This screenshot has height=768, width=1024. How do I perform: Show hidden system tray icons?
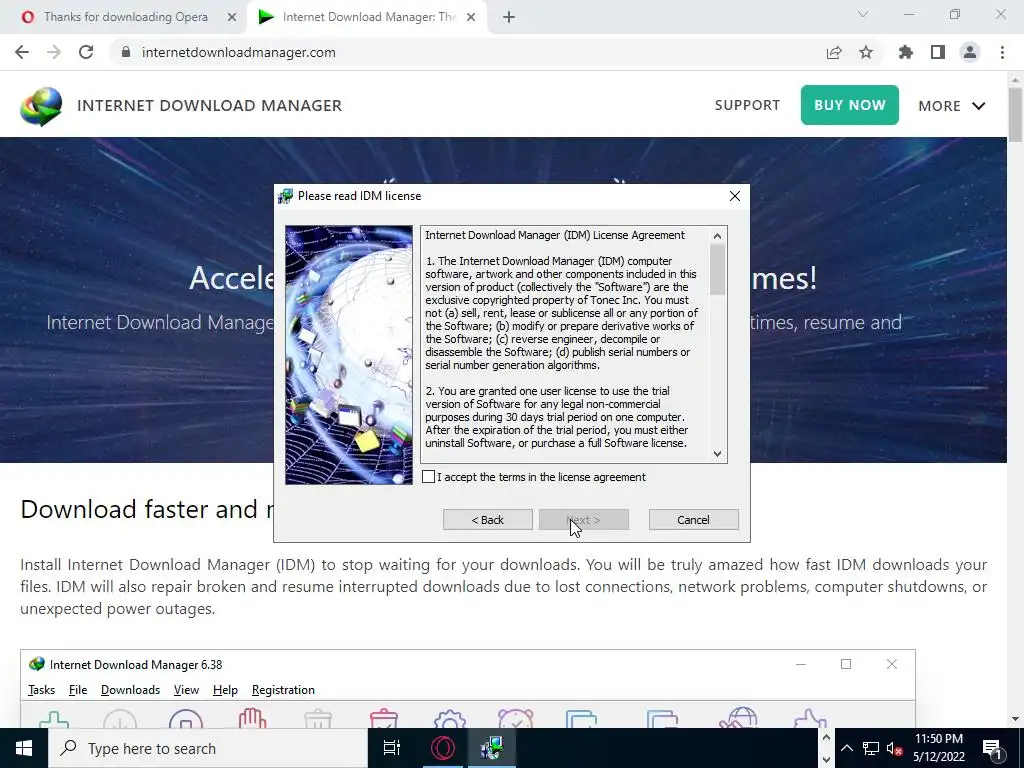point(846,748)
